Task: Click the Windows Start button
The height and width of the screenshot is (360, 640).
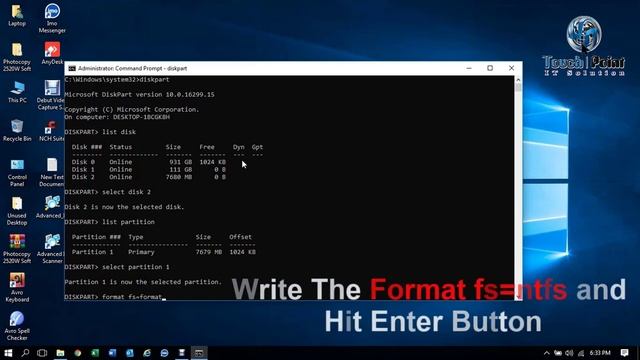Action: pyautogui.click(x=8, y=353)
